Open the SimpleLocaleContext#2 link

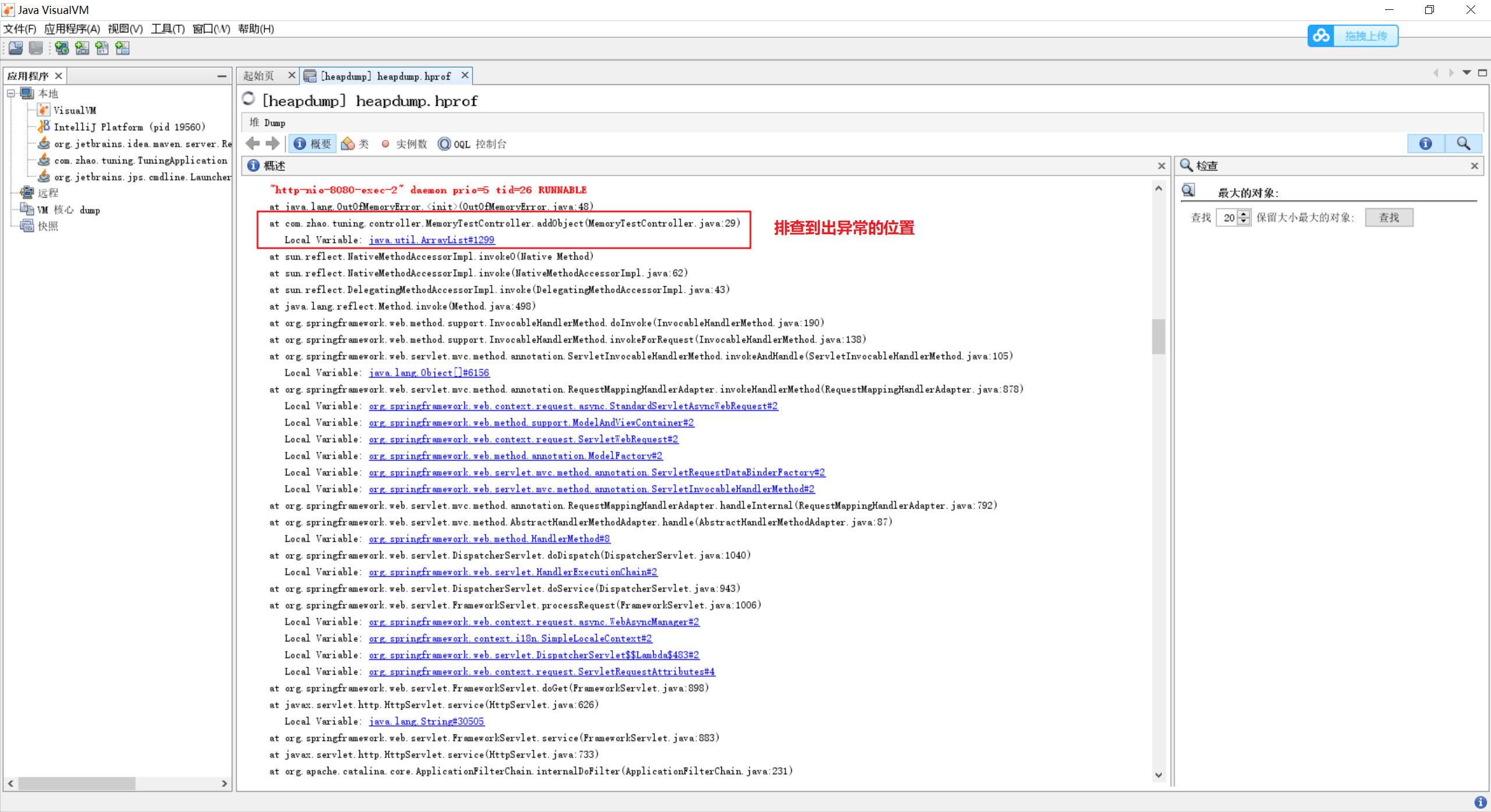(x=510, y=638)
